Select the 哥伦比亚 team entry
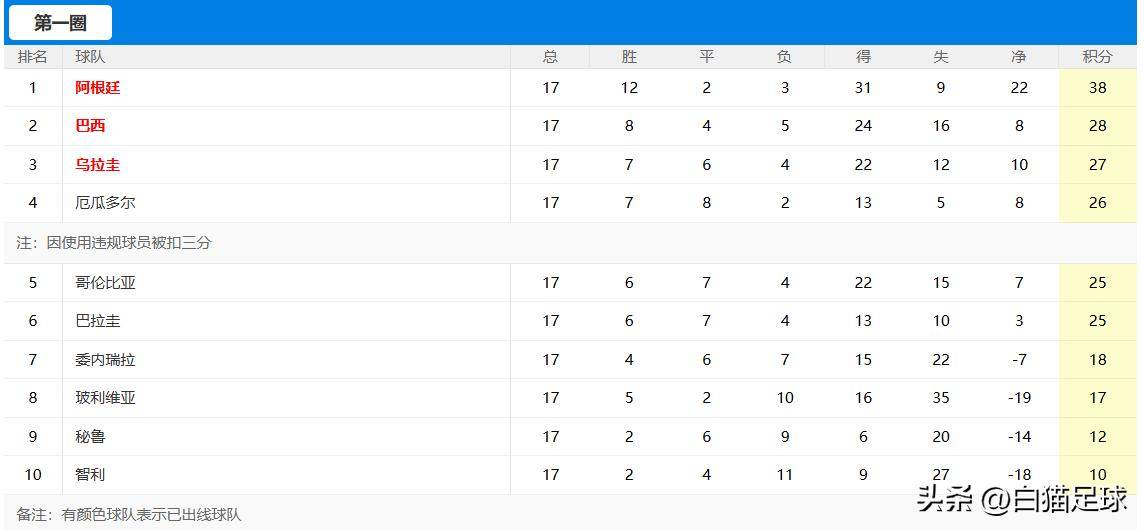The width and height of the screenshot is (1144, 530). pyautogui.click(x=105, y=283)
